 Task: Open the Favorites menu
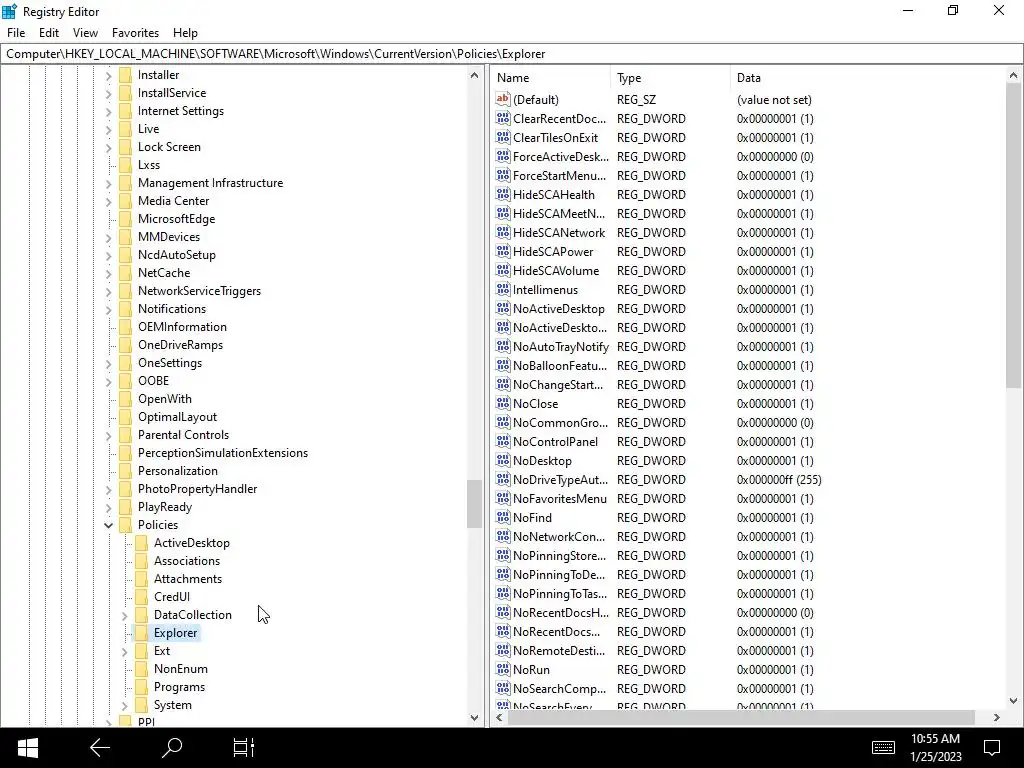pyautogui.click(x=135, y=33)
